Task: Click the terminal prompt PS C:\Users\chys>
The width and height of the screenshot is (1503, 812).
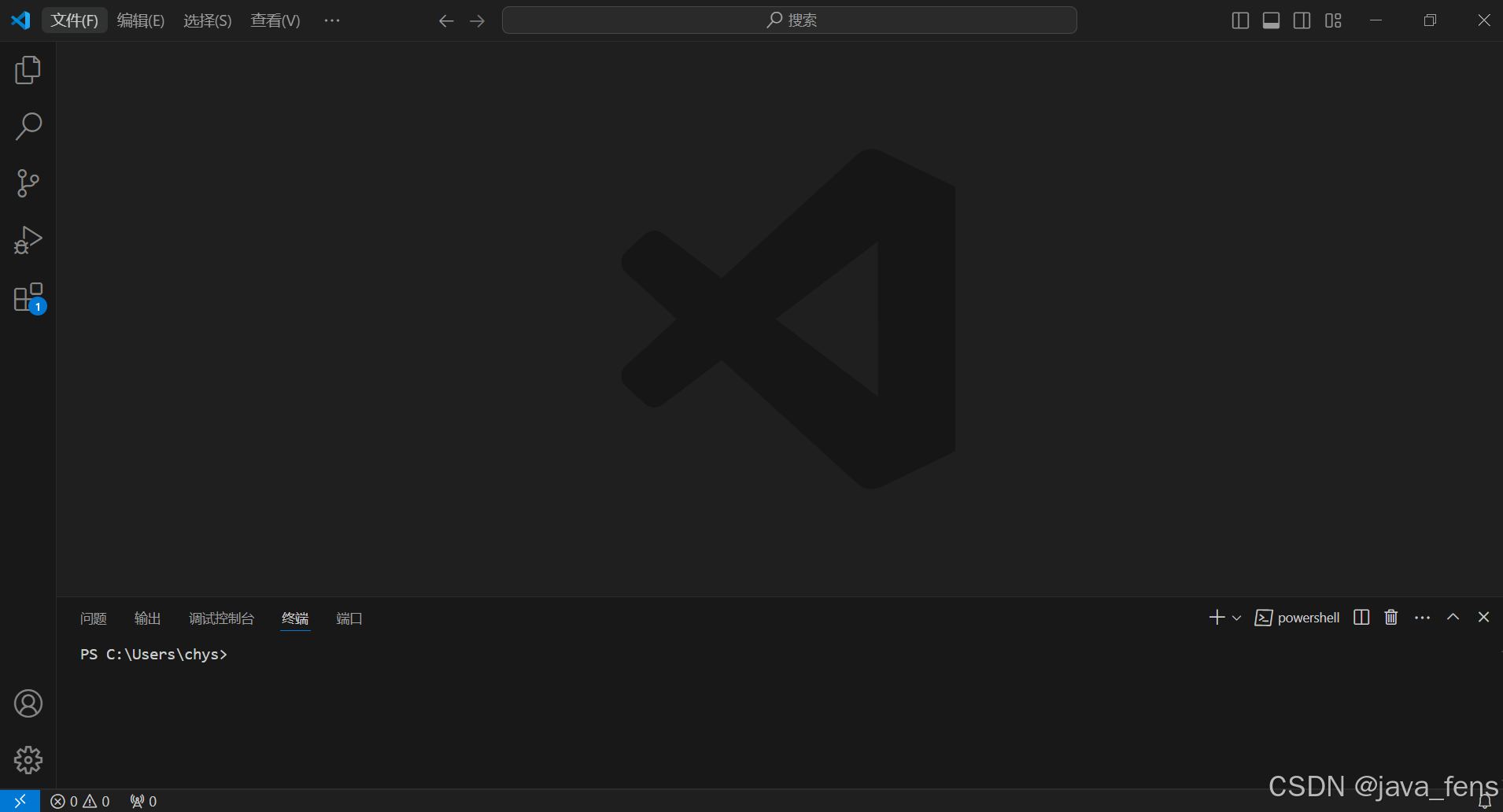Action: point(153,655)
